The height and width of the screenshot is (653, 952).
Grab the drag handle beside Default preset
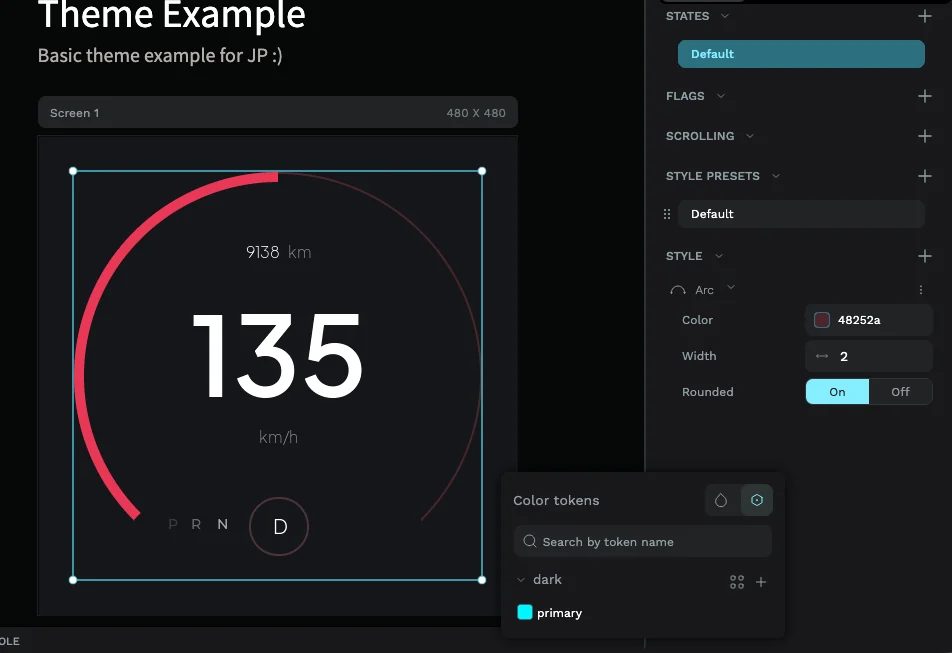tap(667, 214)
